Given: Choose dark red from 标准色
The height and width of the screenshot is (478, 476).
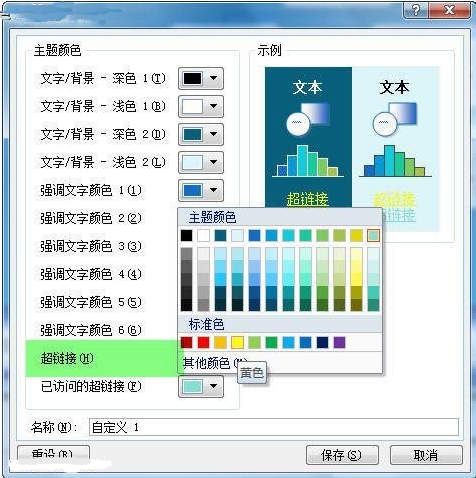Looking at the screenshot, I should [187, 342].
